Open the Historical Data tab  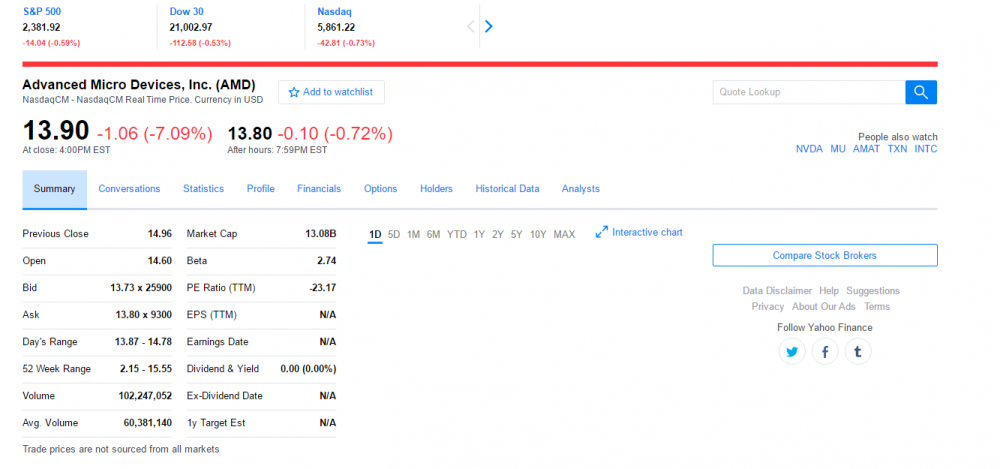coord(507,189)
